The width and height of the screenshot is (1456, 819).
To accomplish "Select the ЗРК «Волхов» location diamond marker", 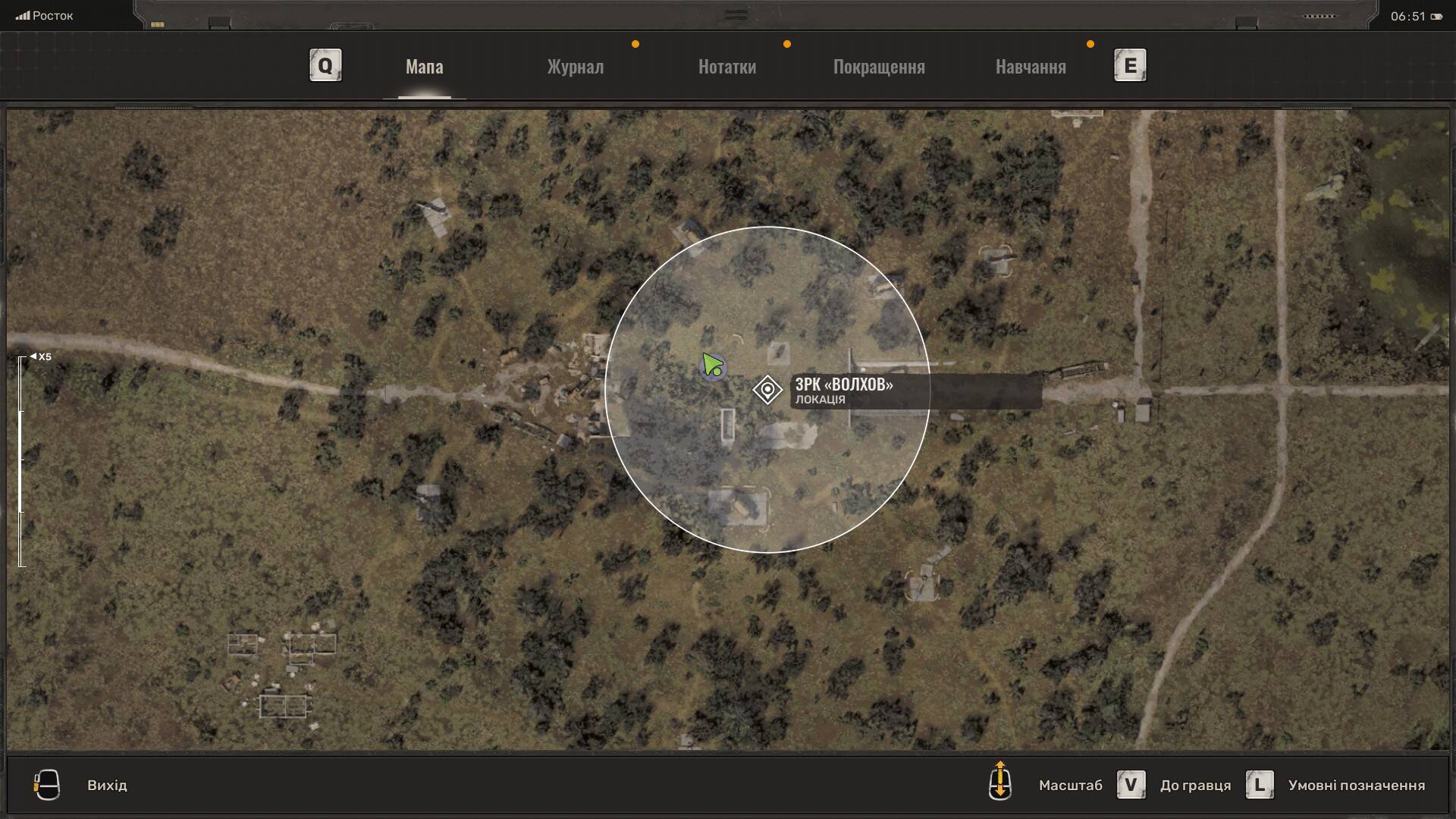I will [x=767, y=390].
